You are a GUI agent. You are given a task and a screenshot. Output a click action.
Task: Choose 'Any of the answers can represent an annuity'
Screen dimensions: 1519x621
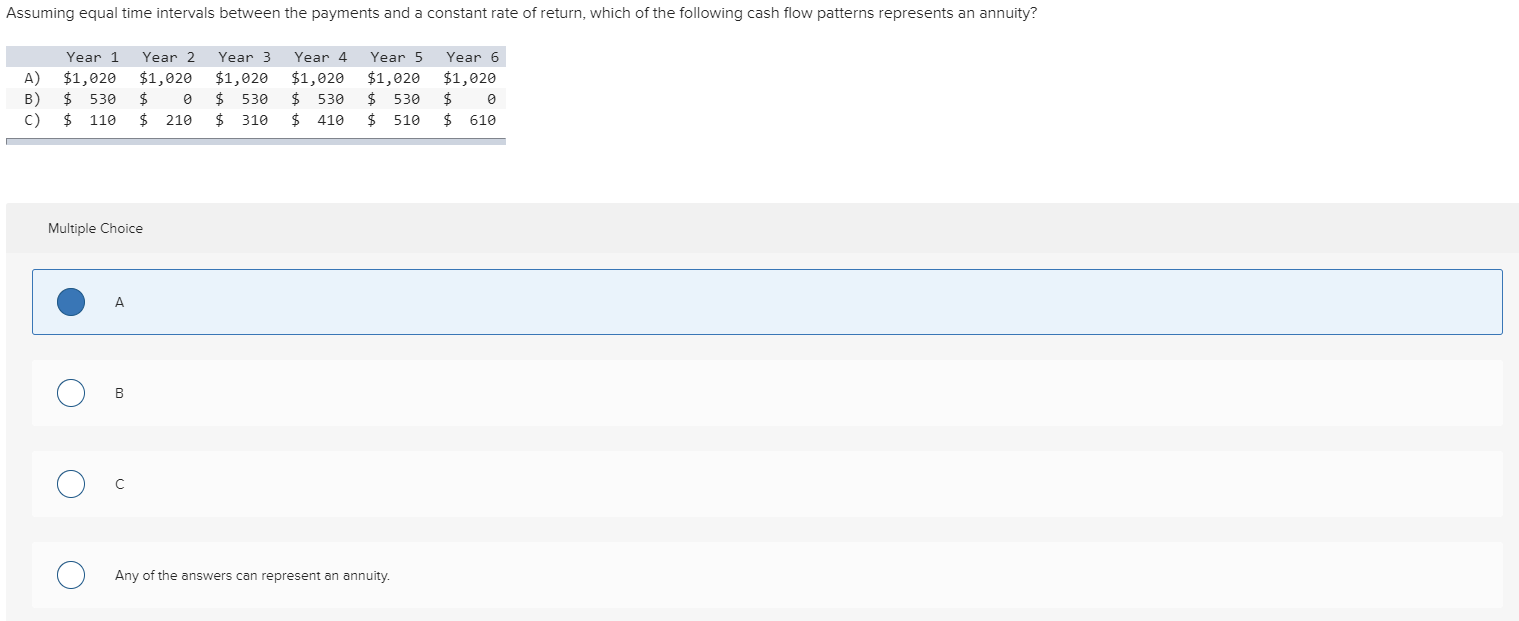70,575
